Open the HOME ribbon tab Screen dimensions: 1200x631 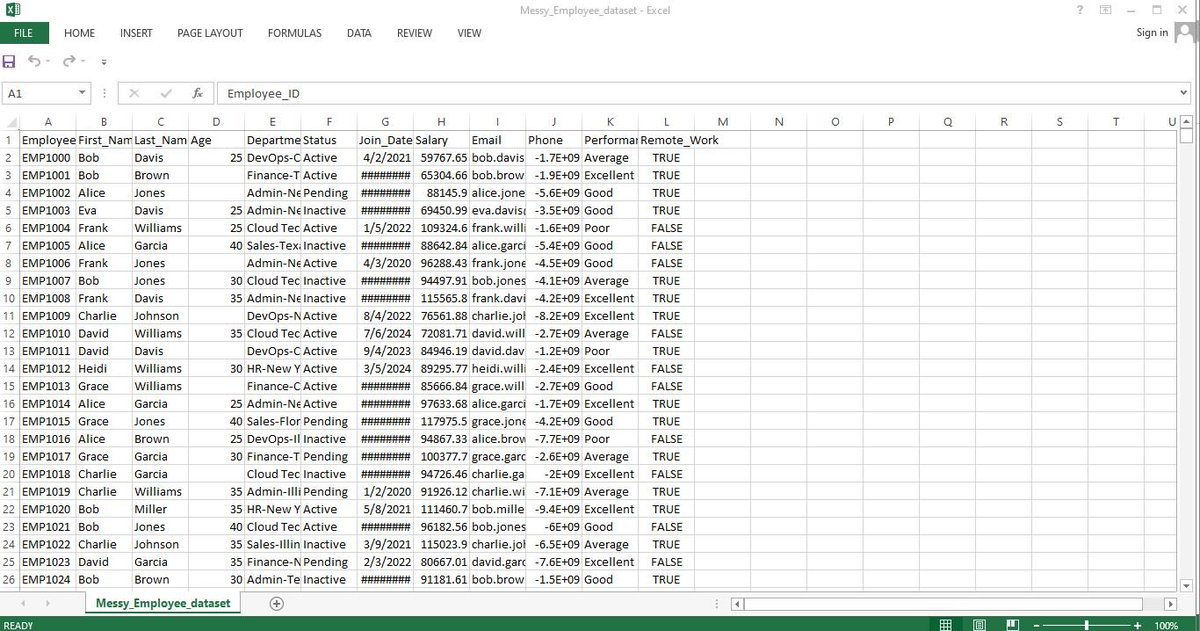point(79,33)
